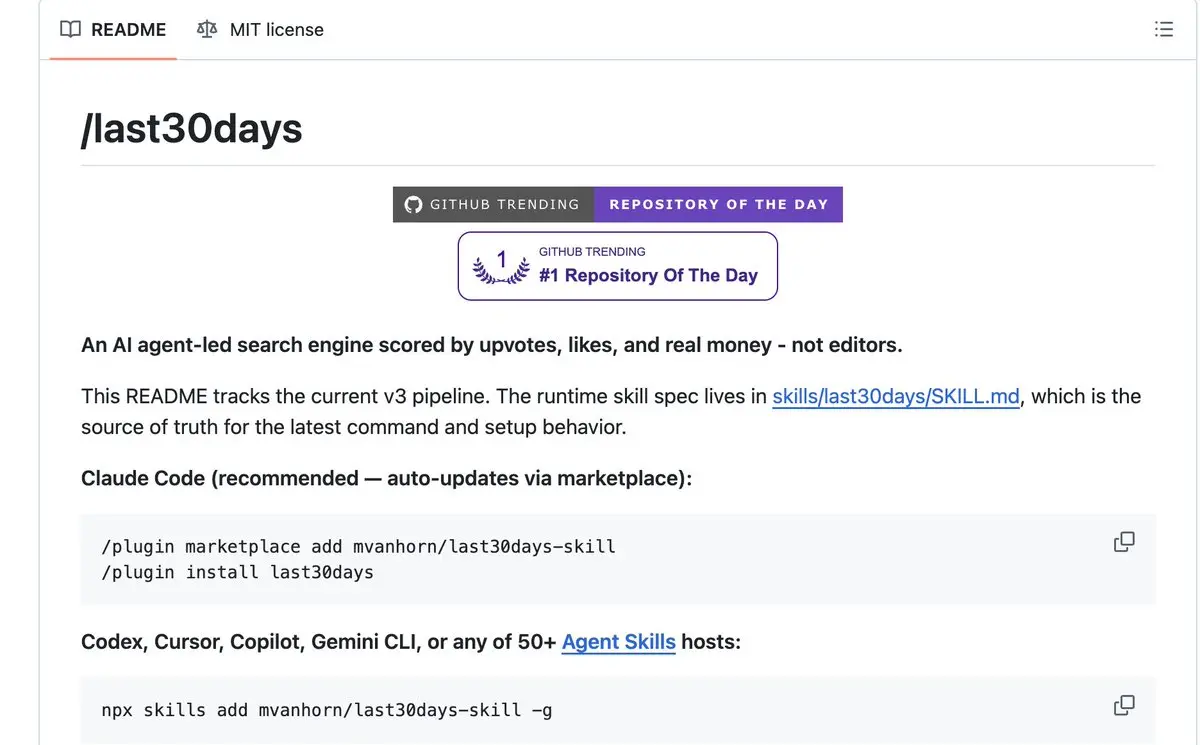Click the '/plugin install last30days' code line
Screen dimensions: 1200x745
click(x=238, y=573)
